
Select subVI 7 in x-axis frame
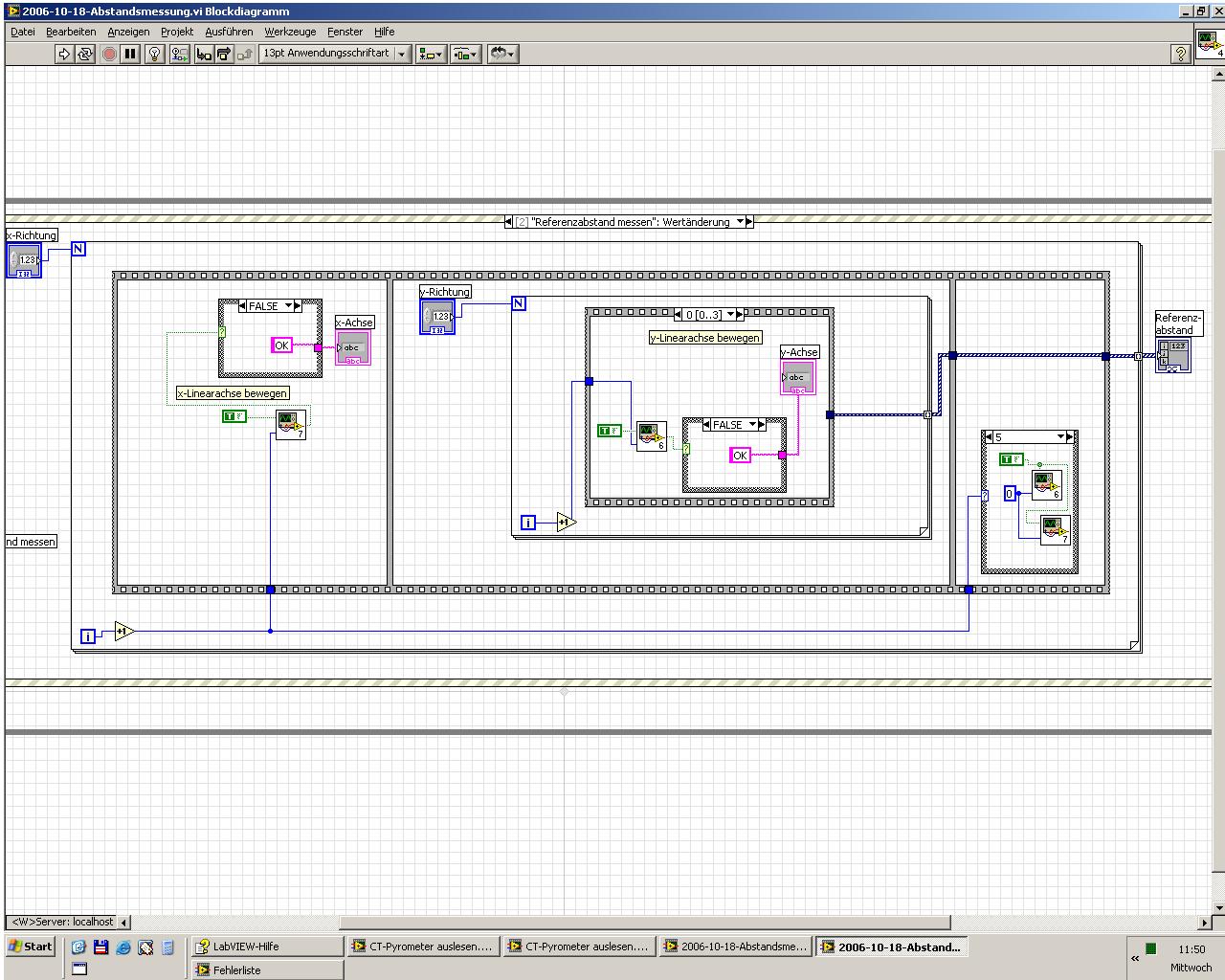291,424
